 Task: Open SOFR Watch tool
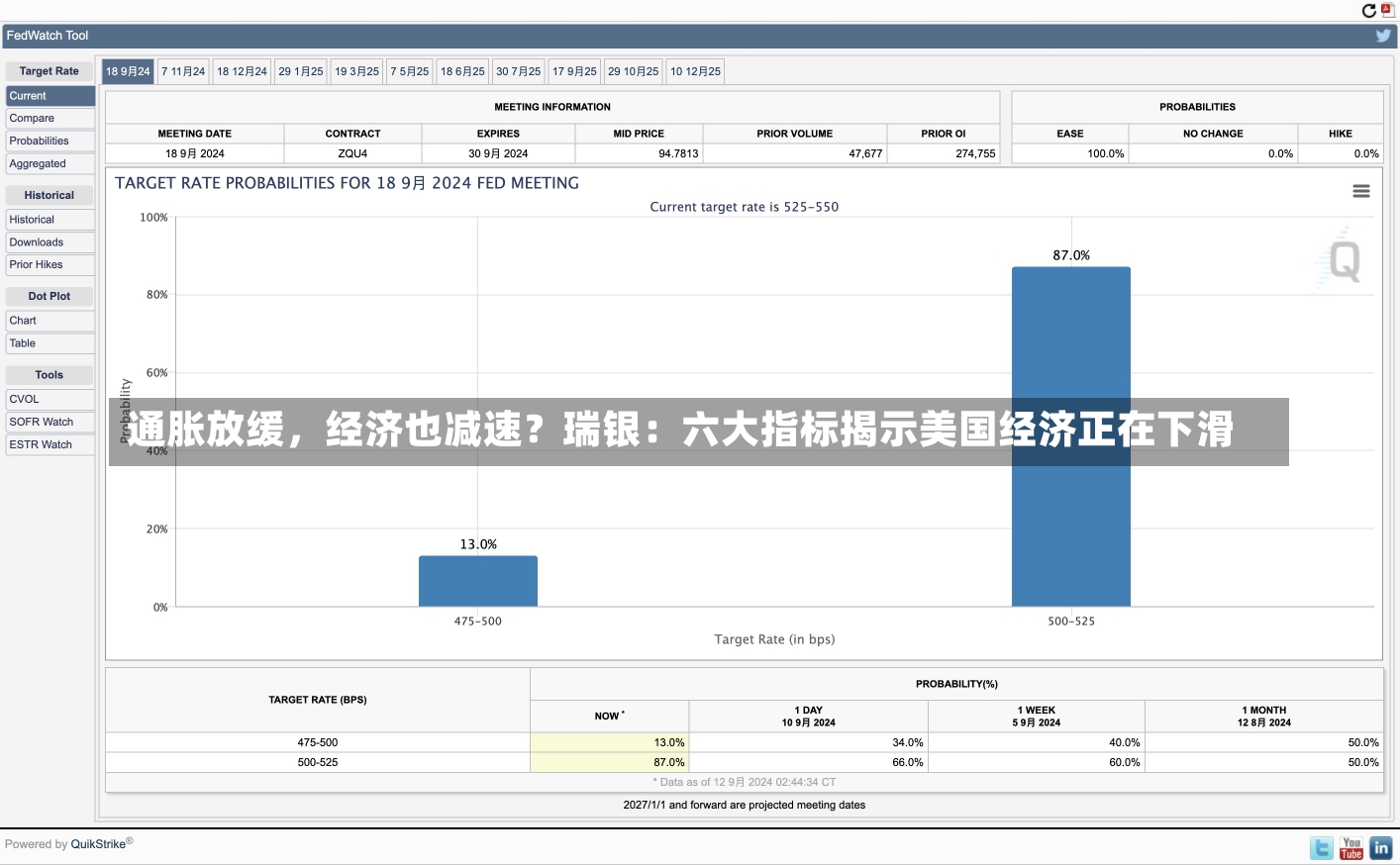50,423
